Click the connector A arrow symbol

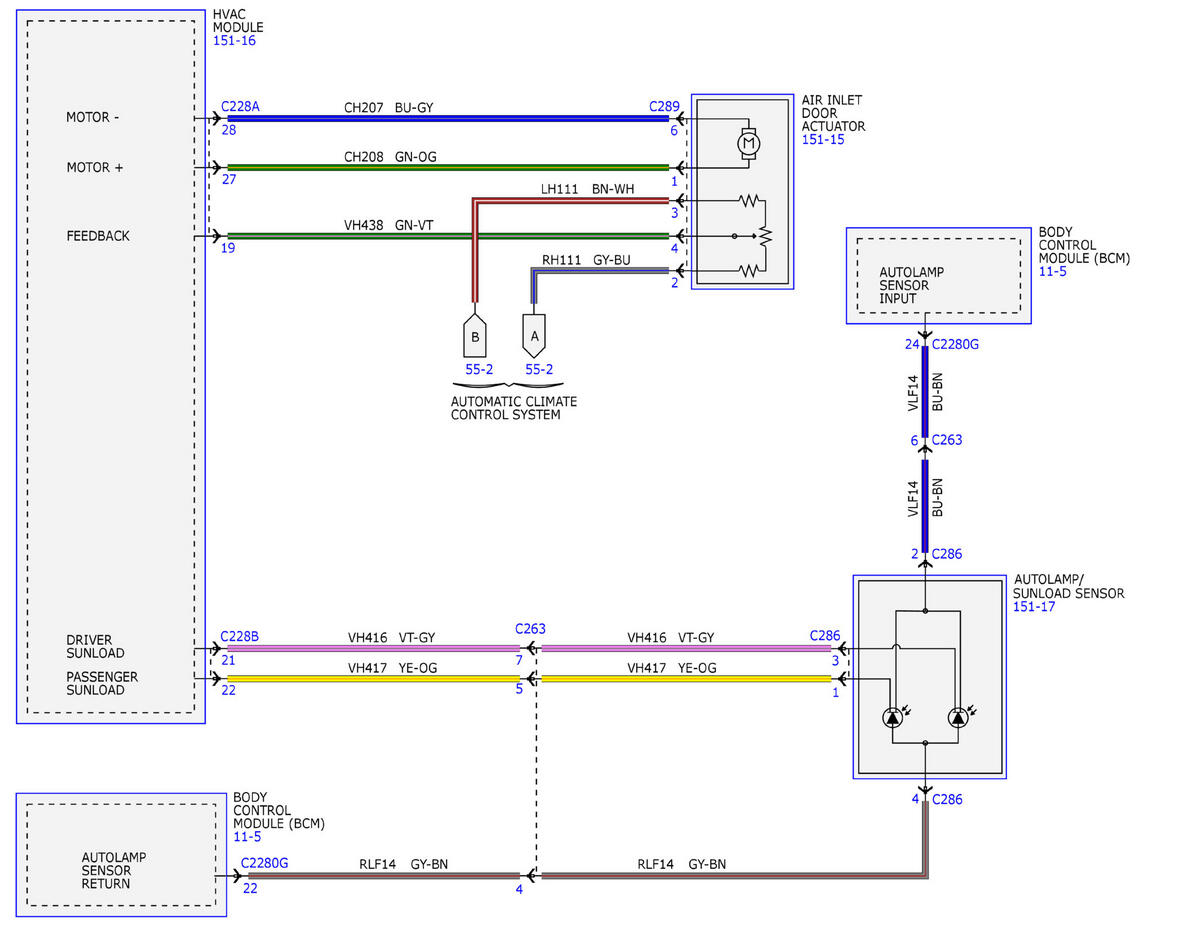pos(535,336)
